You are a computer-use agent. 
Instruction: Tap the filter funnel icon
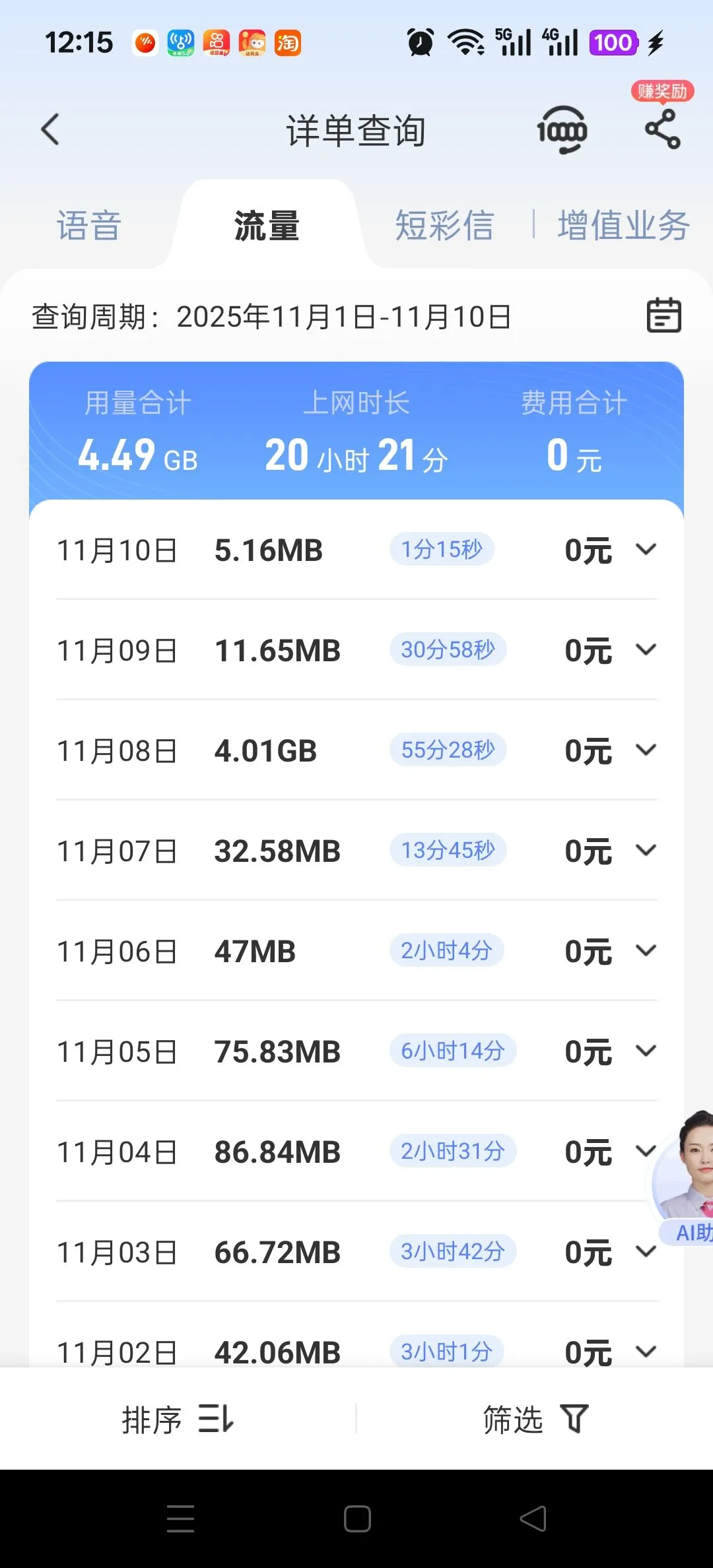(x=574, y=1418)
